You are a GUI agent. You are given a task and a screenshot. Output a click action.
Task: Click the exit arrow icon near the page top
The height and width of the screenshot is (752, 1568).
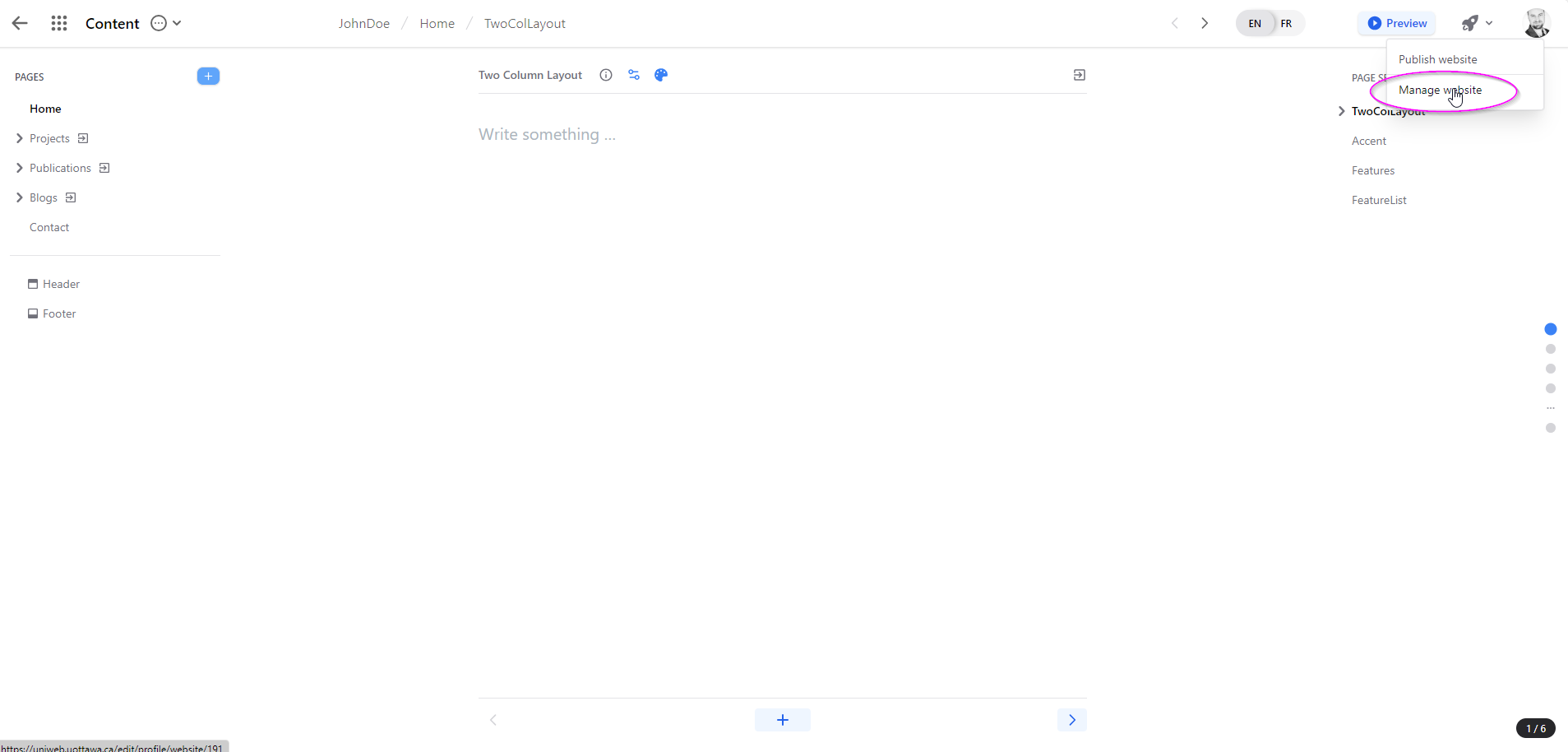[x=1079, y=74]
